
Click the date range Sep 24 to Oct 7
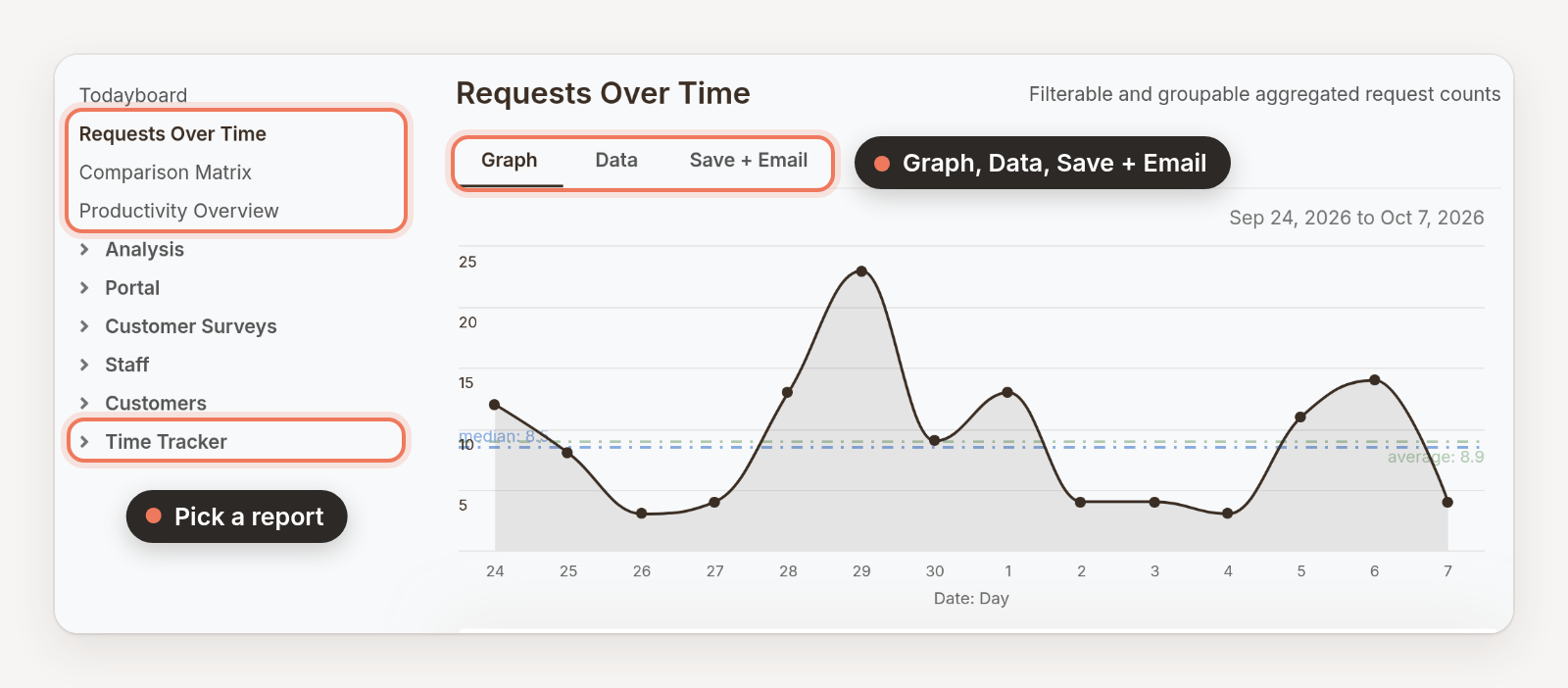tap(1356, 218)
